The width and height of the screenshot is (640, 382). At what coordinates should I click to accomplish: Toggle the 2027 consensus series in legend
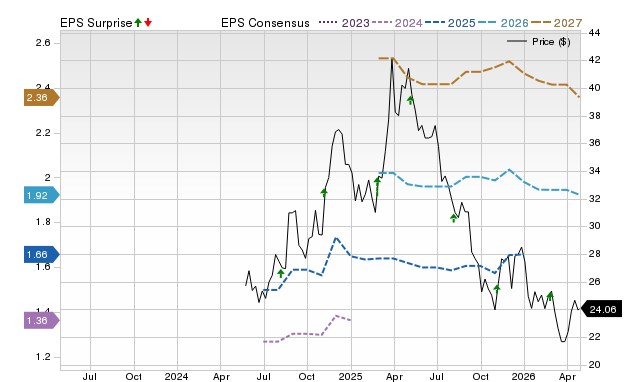pos(556,23)
